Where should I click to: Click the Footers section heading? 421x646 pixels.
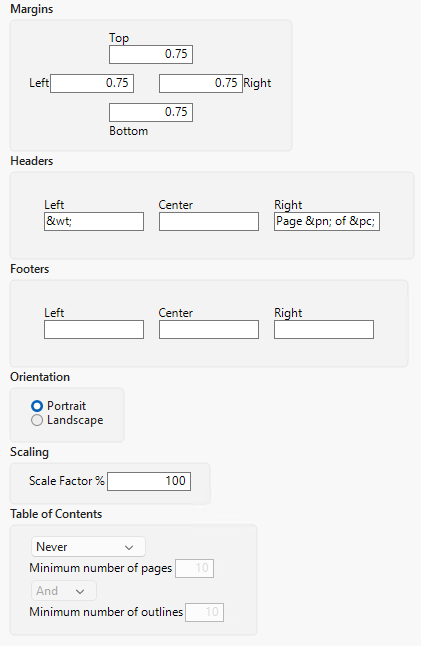pyautogui.click(x=30, y=269)
